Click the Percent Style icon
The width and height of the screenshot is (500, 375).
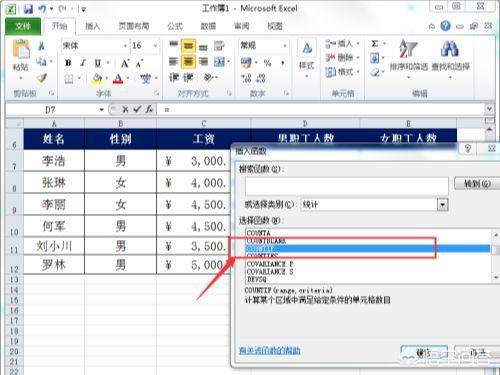[x=267, y=63]
